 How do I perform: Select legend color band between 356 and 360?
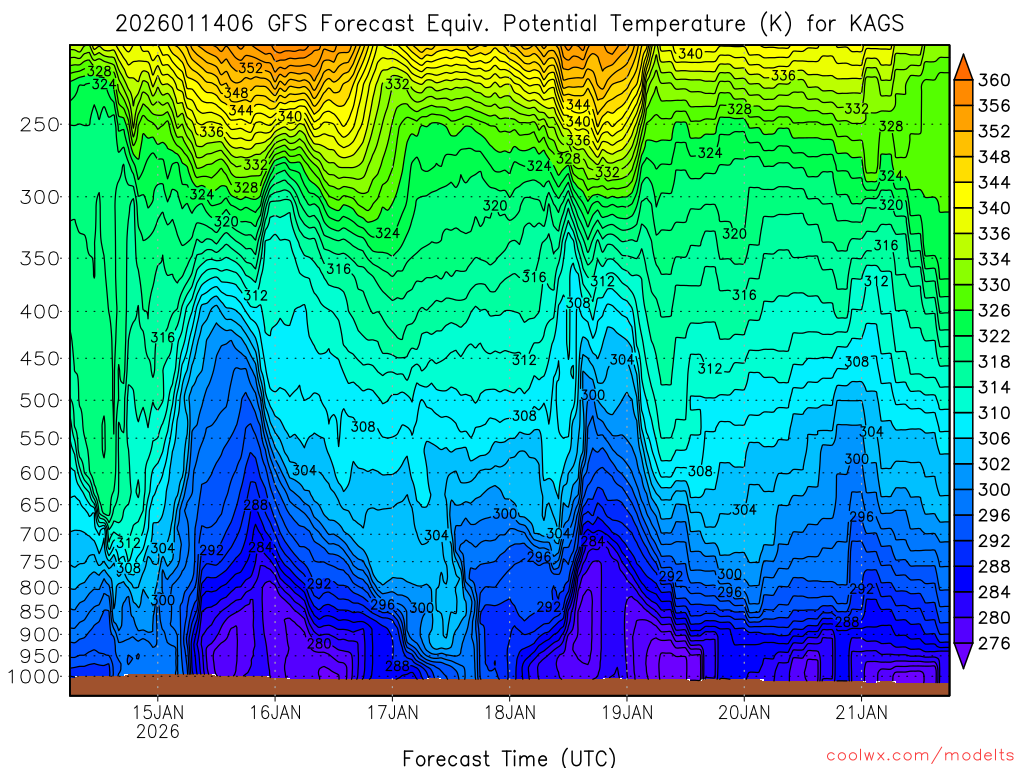(x=963, y=93)
